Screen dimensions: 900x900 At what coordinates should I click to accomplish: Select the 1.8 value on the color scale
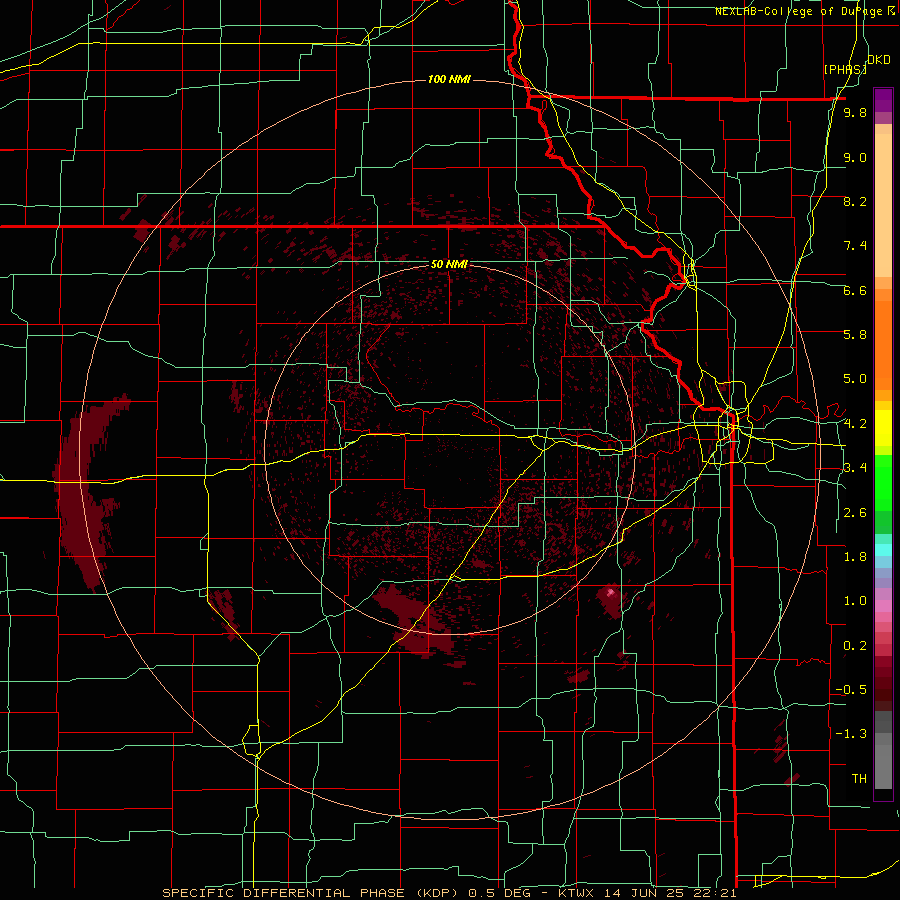point(855,557)
